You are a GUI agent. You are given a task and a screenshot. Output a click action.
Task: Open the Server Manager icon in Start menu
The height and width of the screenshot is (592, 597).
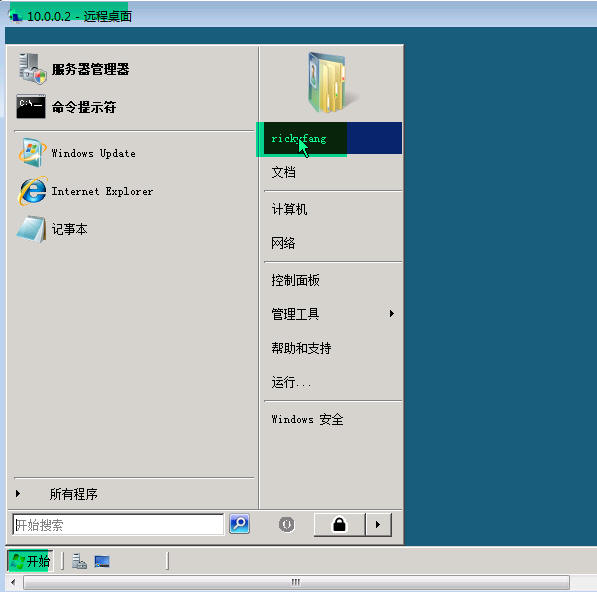point(32,69)
